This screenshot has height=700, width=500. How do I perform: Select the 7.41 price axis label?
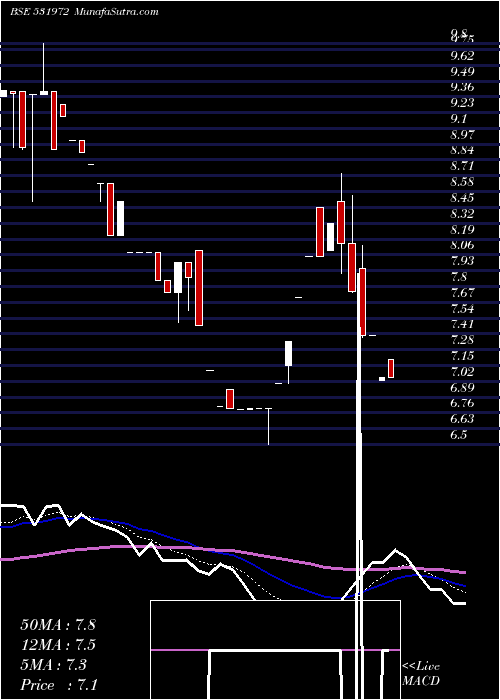click(x=462, y=325)
